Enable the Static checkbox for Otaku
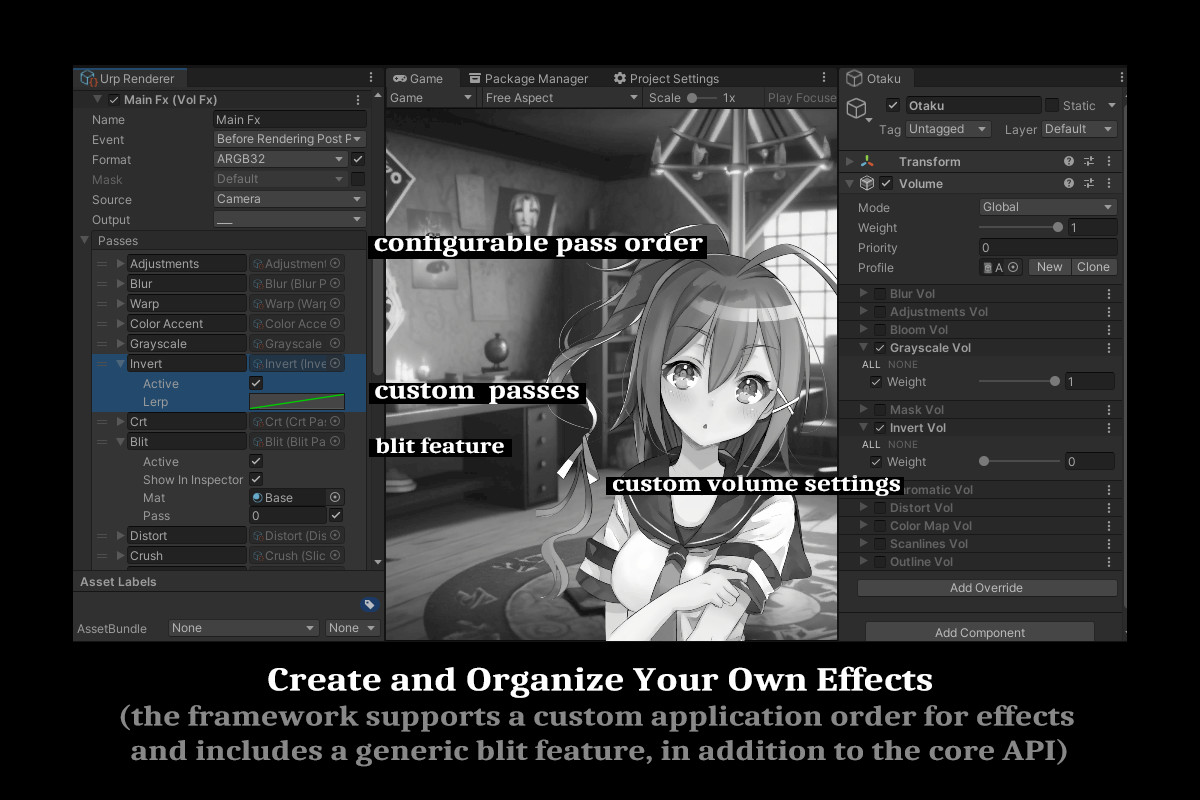 pos(1053,105)
